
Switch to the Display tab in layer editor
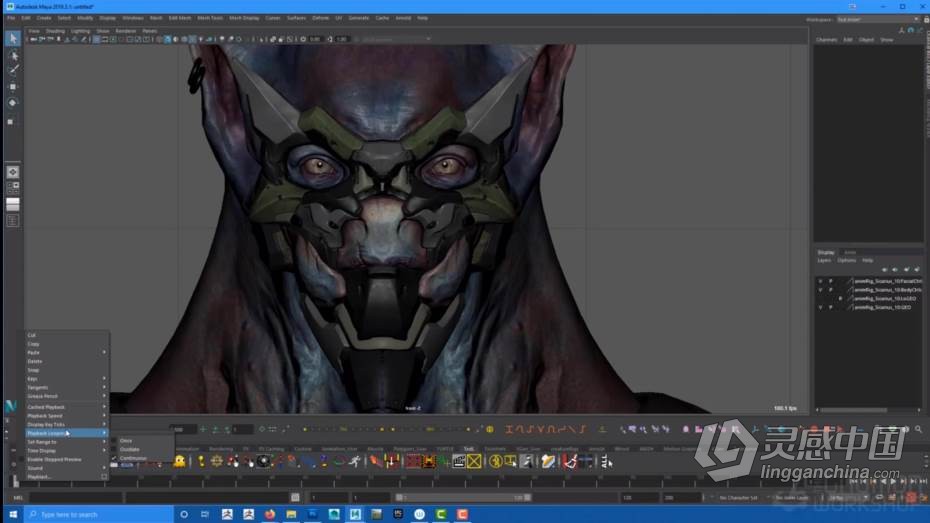826,253
